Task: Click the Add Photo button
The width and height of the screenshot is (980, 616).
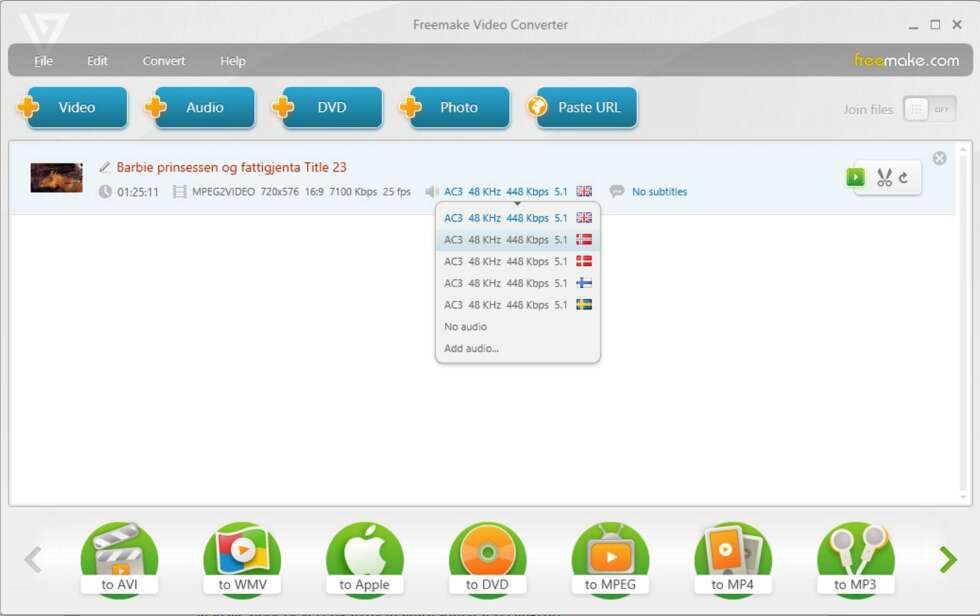Action: [x=455, y=107]
